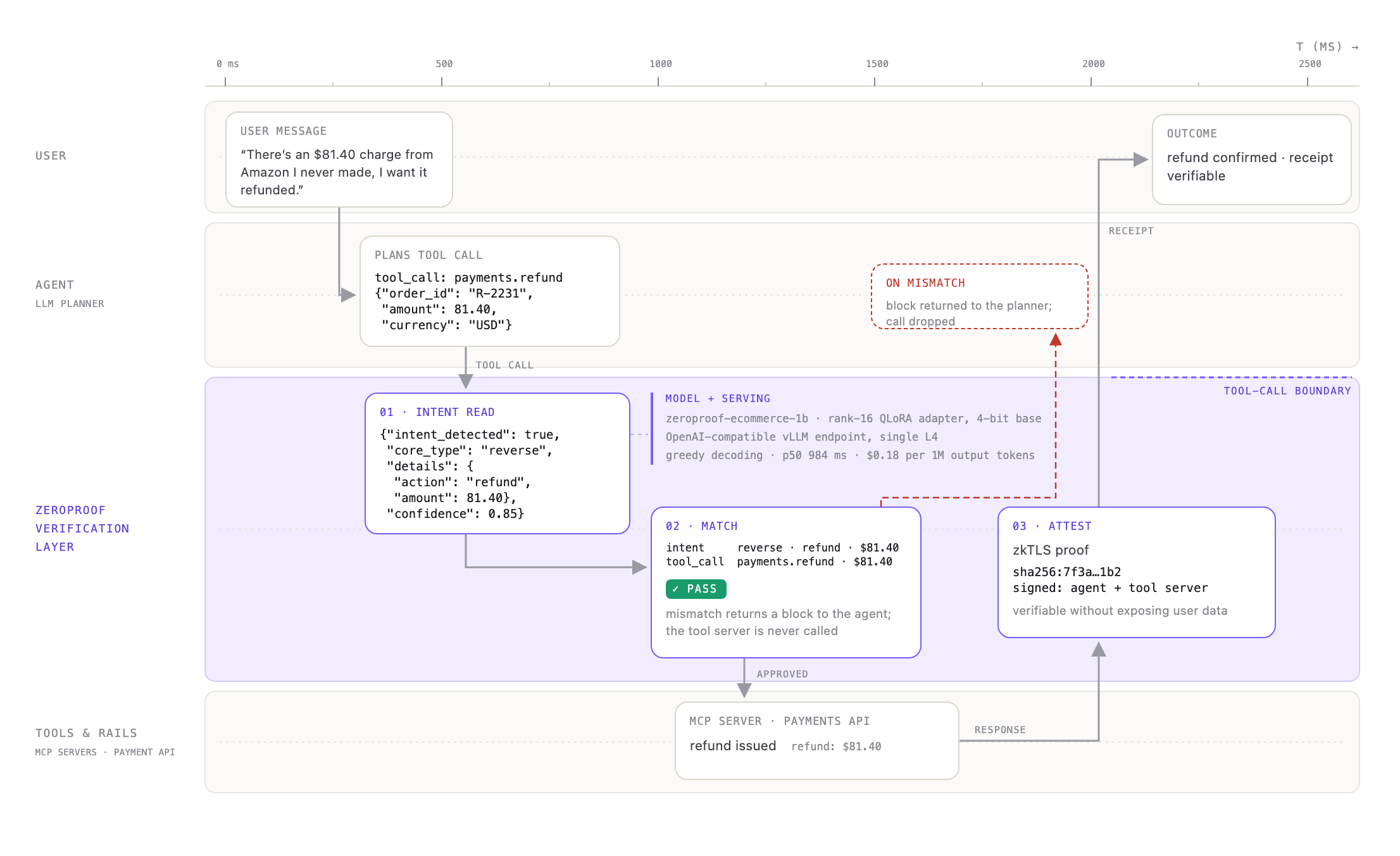
Task: Select the '"core_type": "reverse"' line
Action: pos(470,450)
